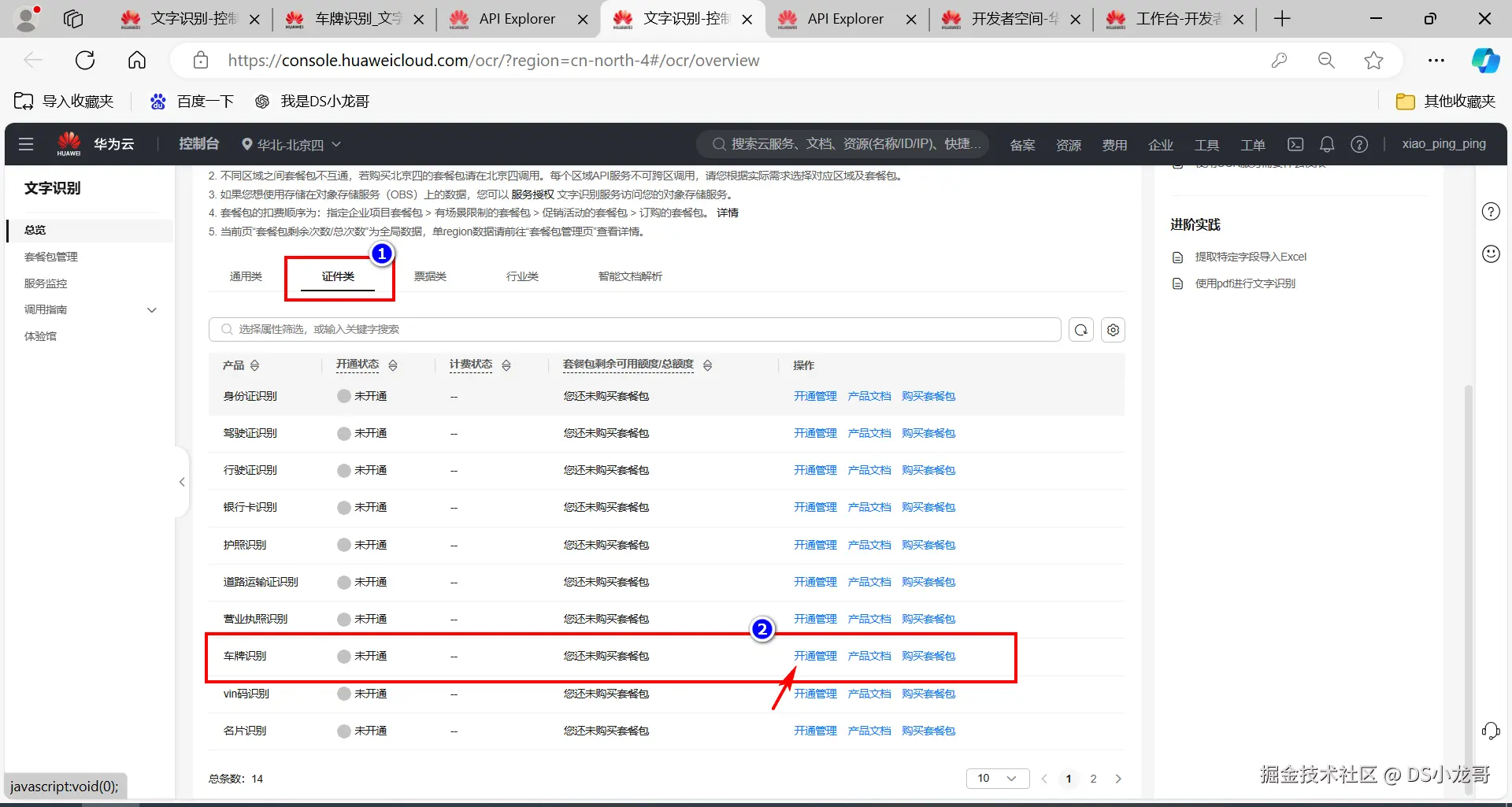This screenshot has width=1512, height=807.
Task: Refresh the product table list
Action: pyautogui.click(x=1081, y=330)
